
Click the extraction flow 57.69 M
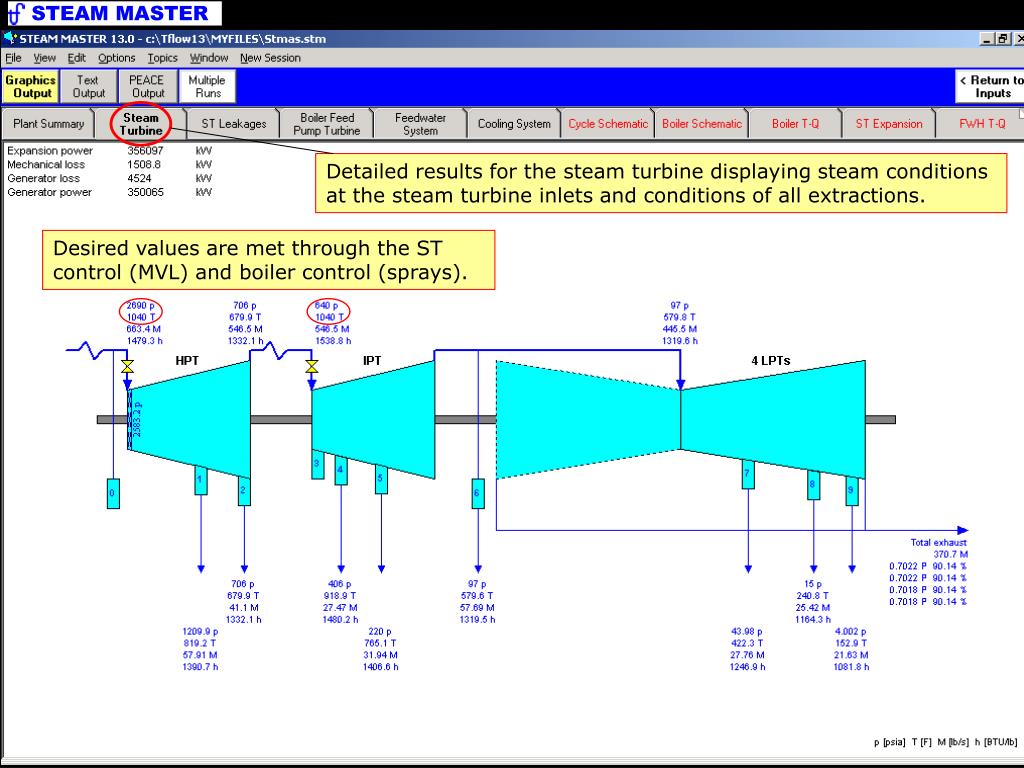[477, 607]
